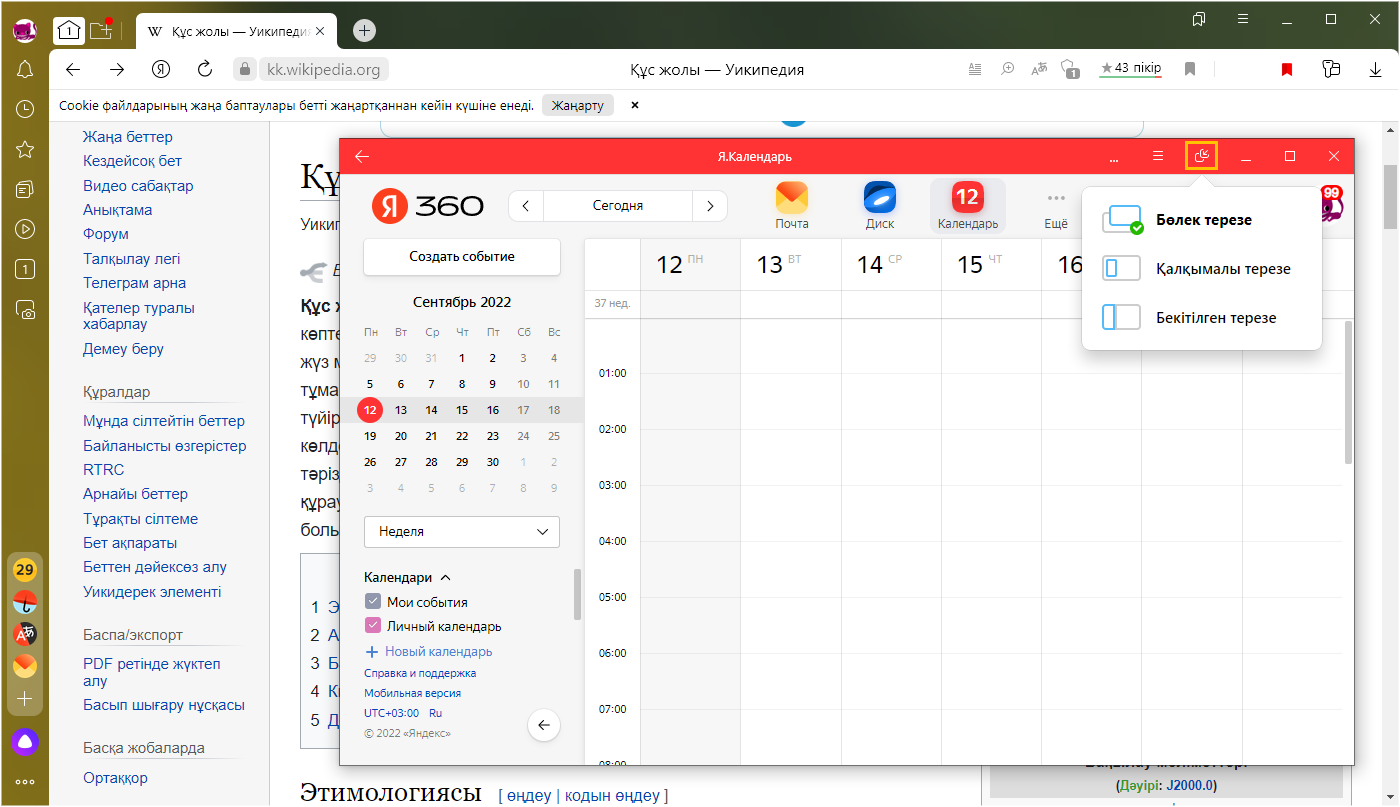Uncheck Личный календарь checkbox

coord(373,626)
